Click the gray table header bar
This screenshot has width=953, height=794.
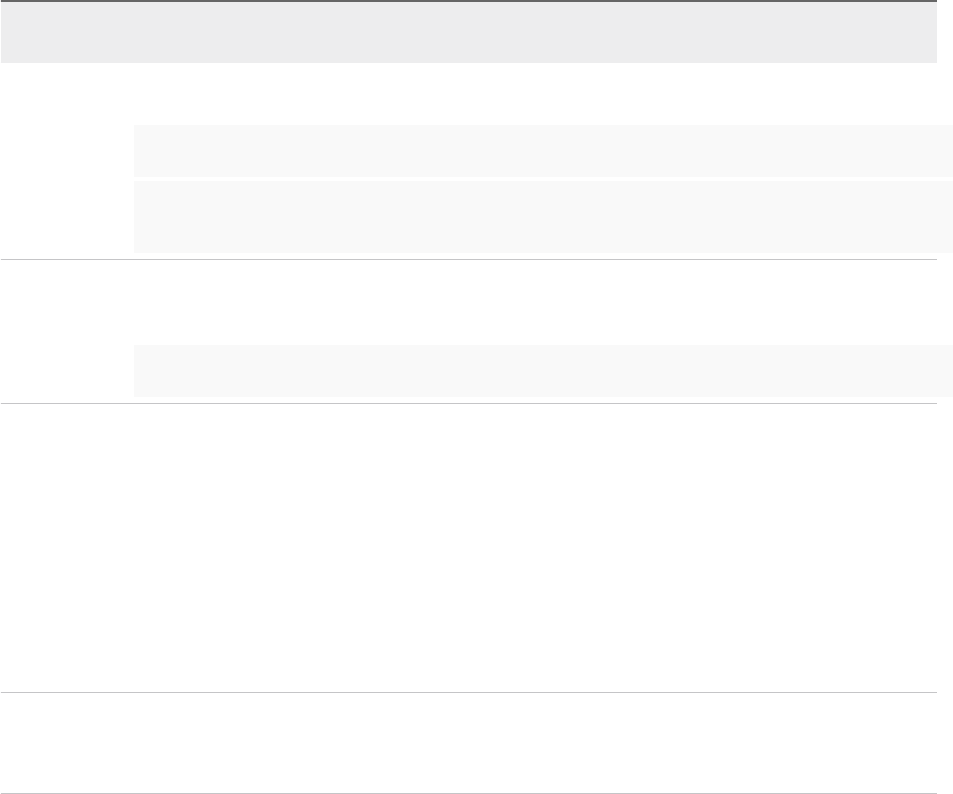468,32
